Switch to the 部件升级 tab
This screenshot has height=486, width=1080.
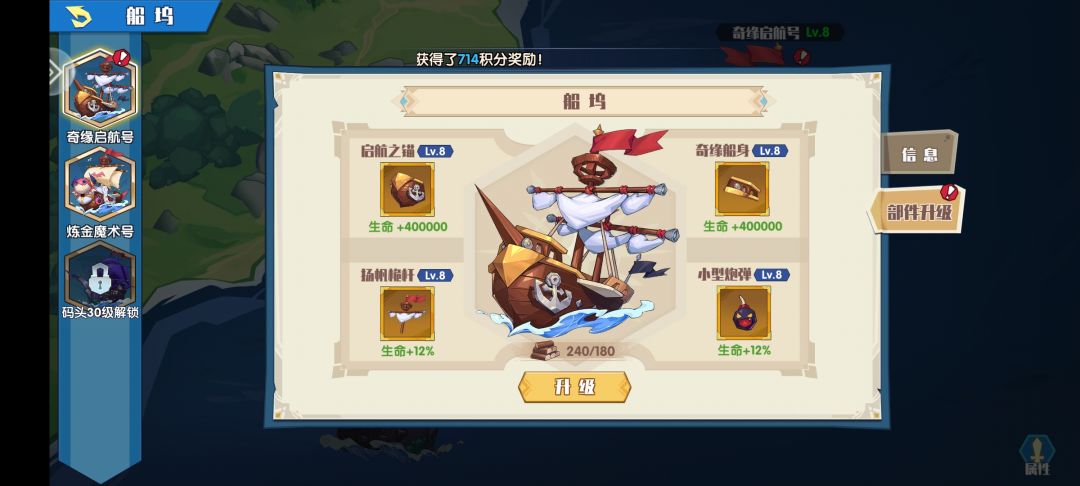pyautogui.click(x=917, y=211)
